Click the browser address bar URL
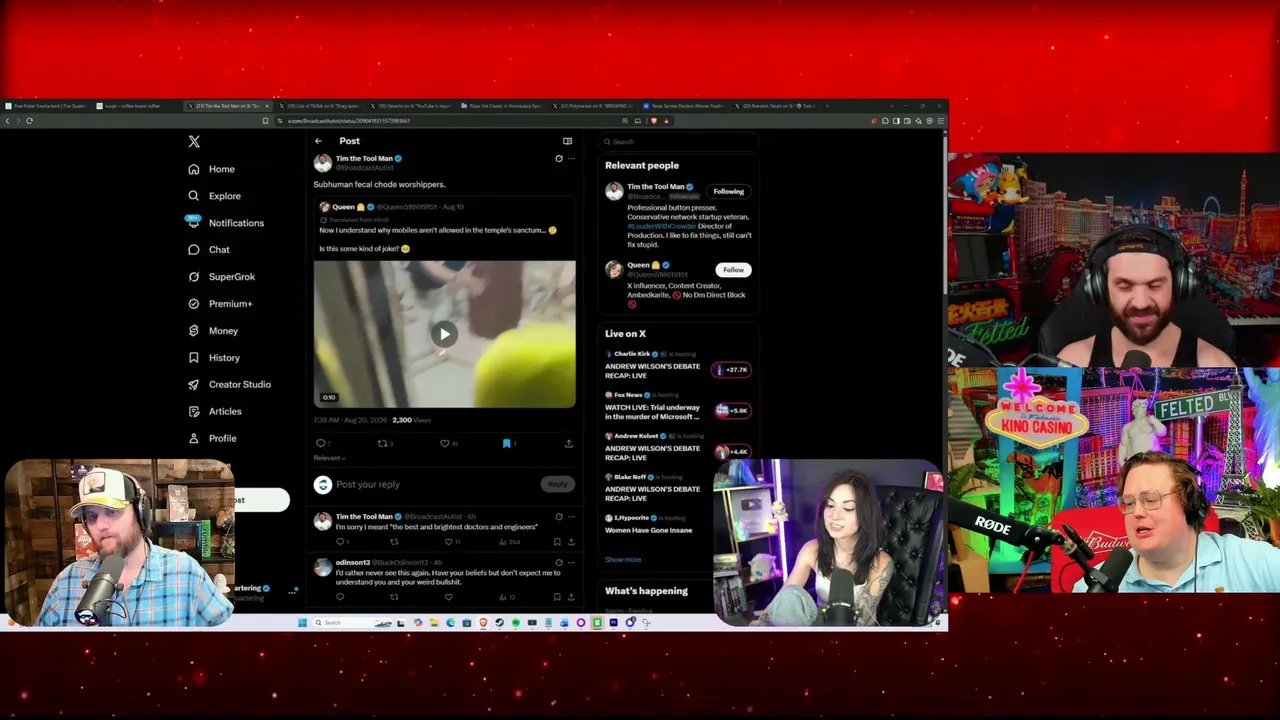The height and width of the screenshot is (720, 1280). pyautogui.click(x=348, y=121)
